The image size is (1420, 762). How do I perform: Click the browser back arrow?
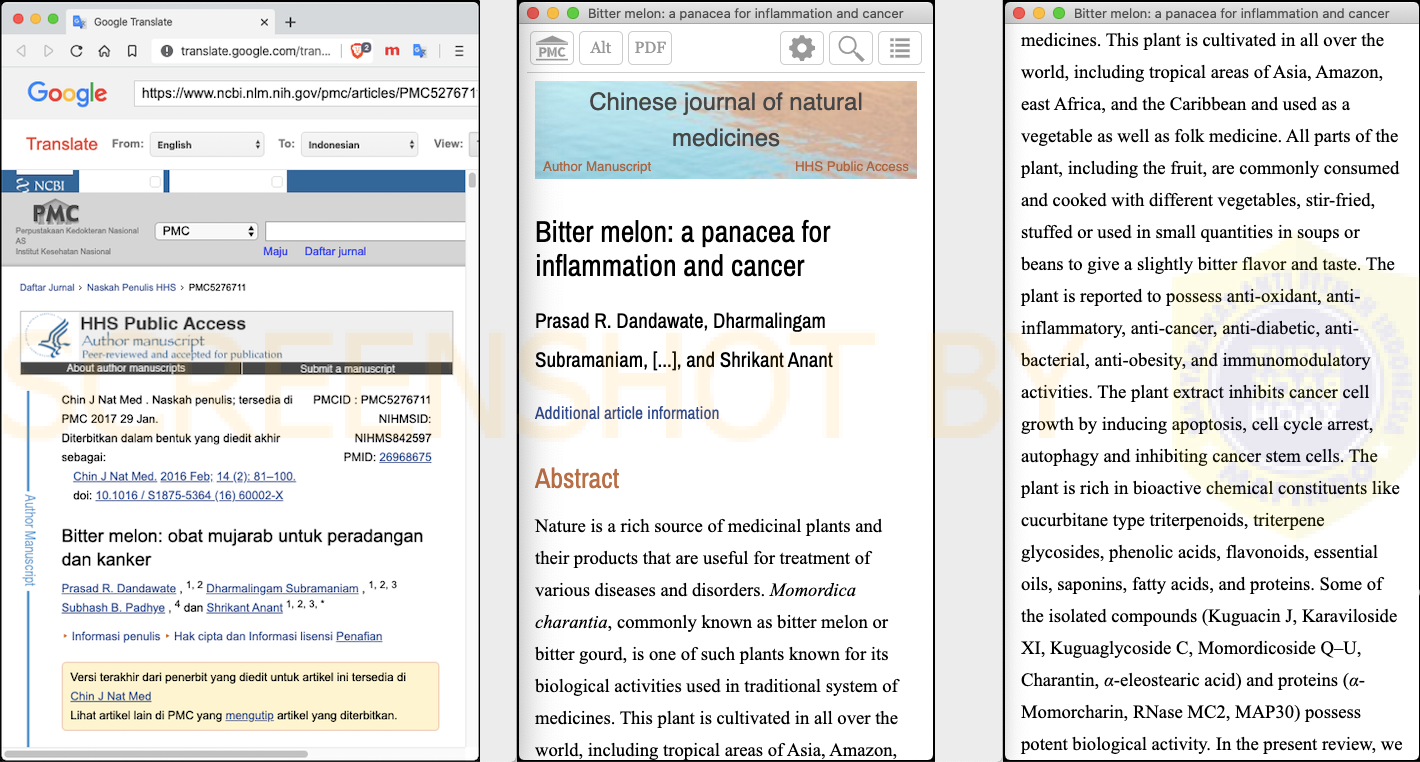pos(21,51)
